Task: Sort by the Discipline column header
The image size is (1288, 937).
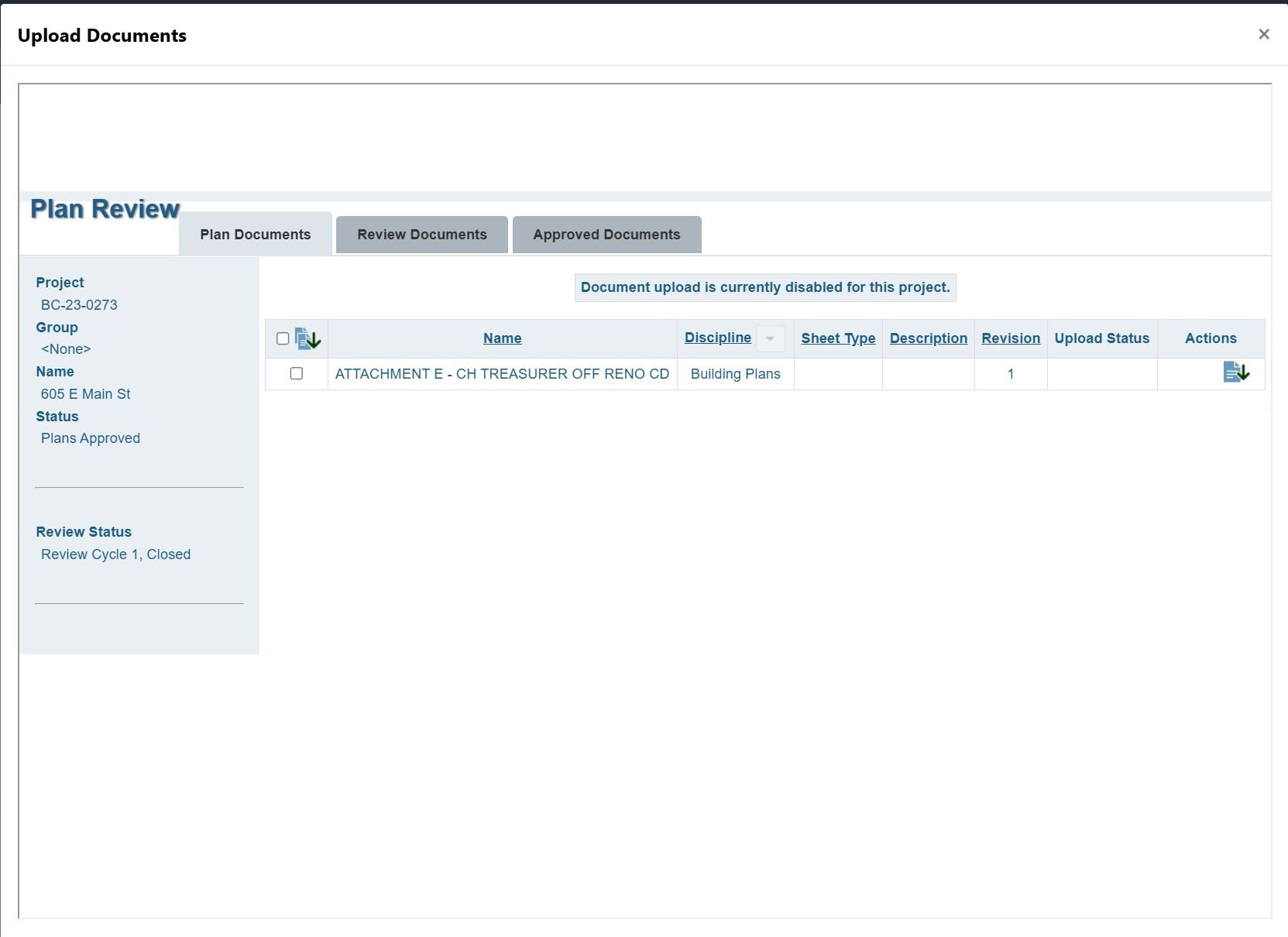Action: (717, 338)
